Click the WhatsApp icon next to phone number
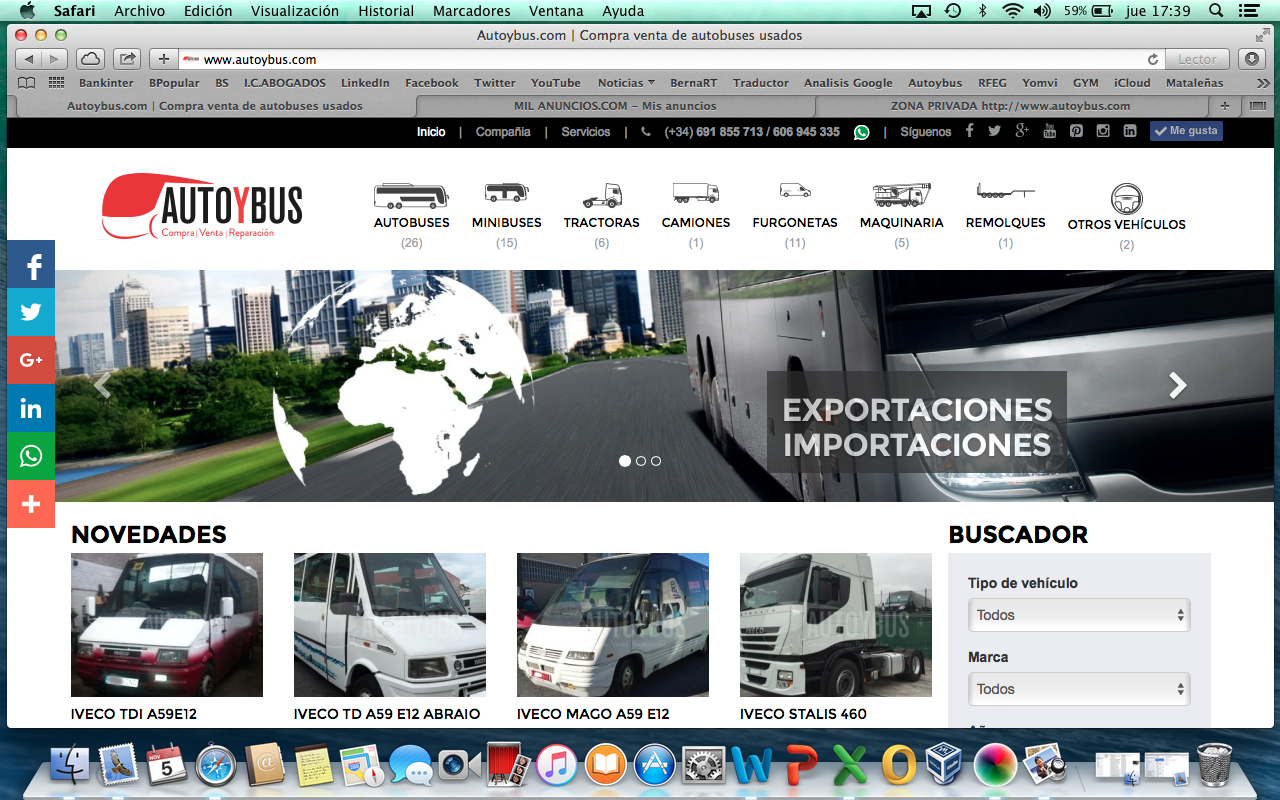Image resolution: width=1280 pixels, height=800 pixels. [x=861, y=132]
